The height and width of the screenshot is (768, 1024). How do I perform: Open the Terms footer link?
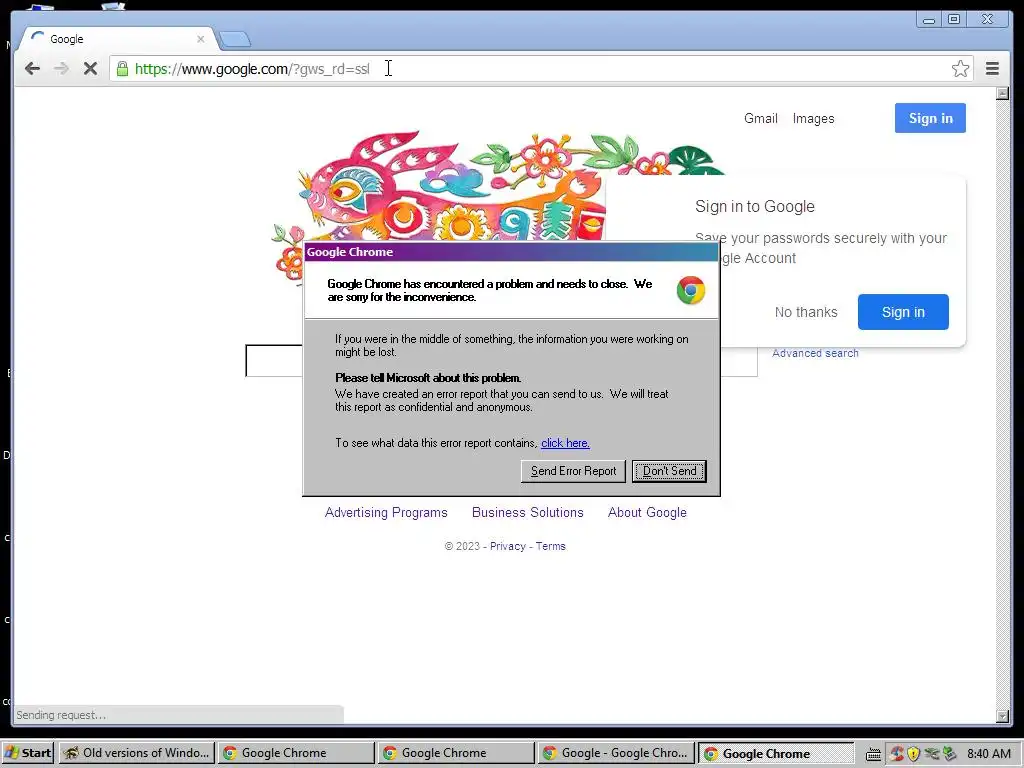click(551, 546)
